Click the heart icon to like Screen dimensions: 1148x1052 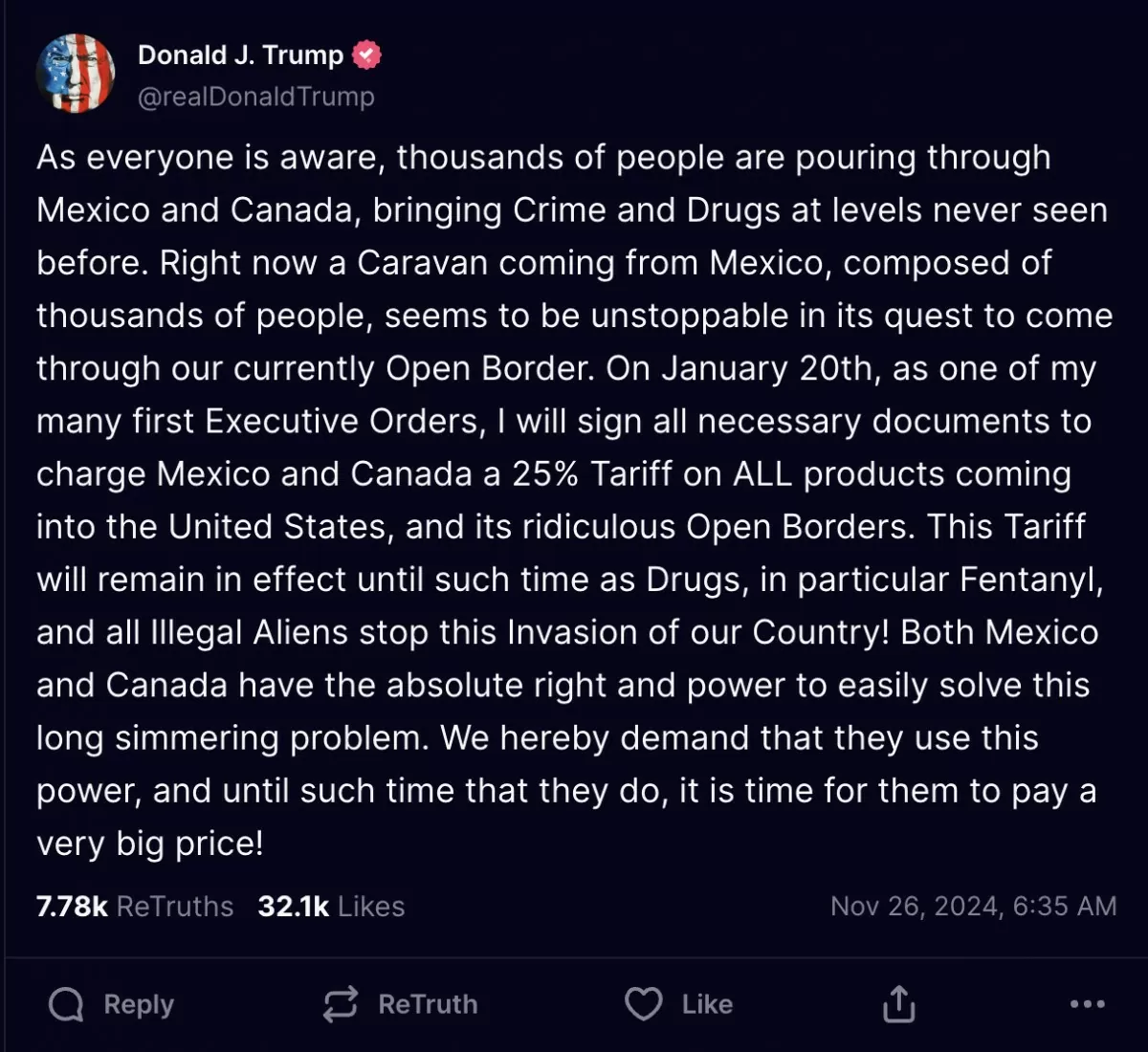click(x=643, y=1004)
